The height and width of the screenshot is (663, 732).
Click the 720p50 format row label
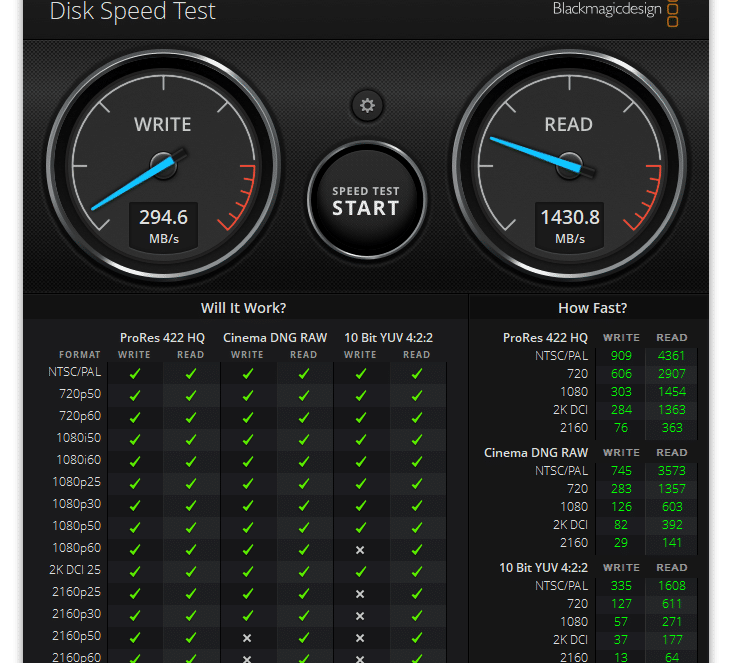pyautogui.click(x=80, y=394)
